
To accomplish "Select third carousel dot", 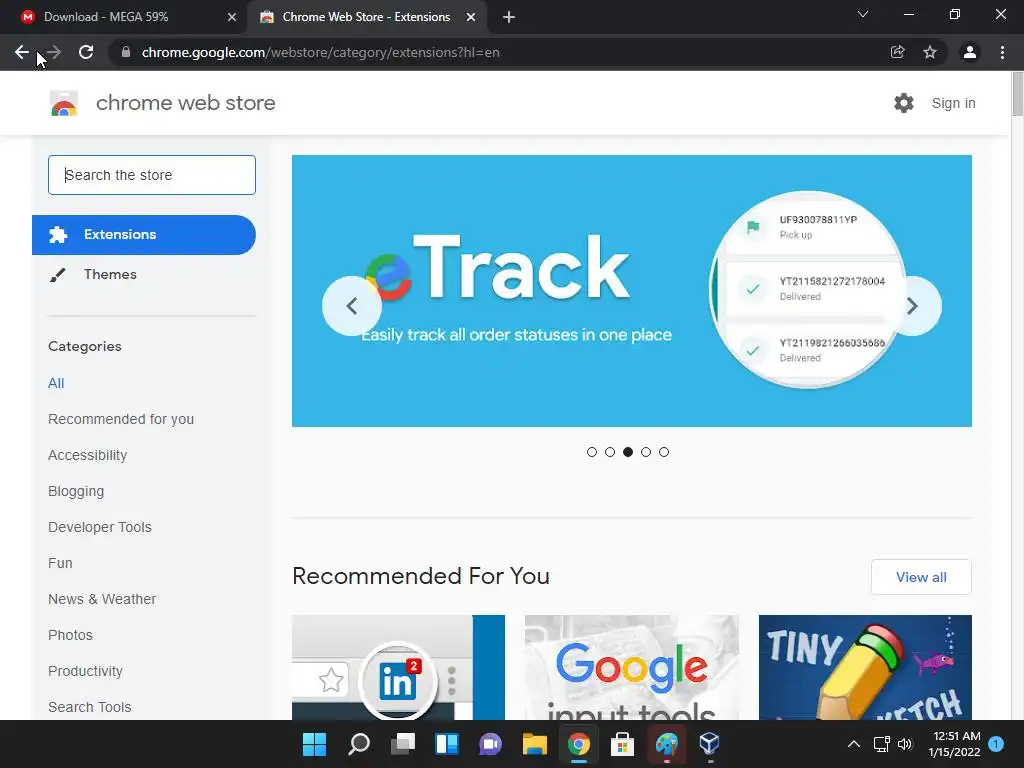I will [x=628, y=452].
